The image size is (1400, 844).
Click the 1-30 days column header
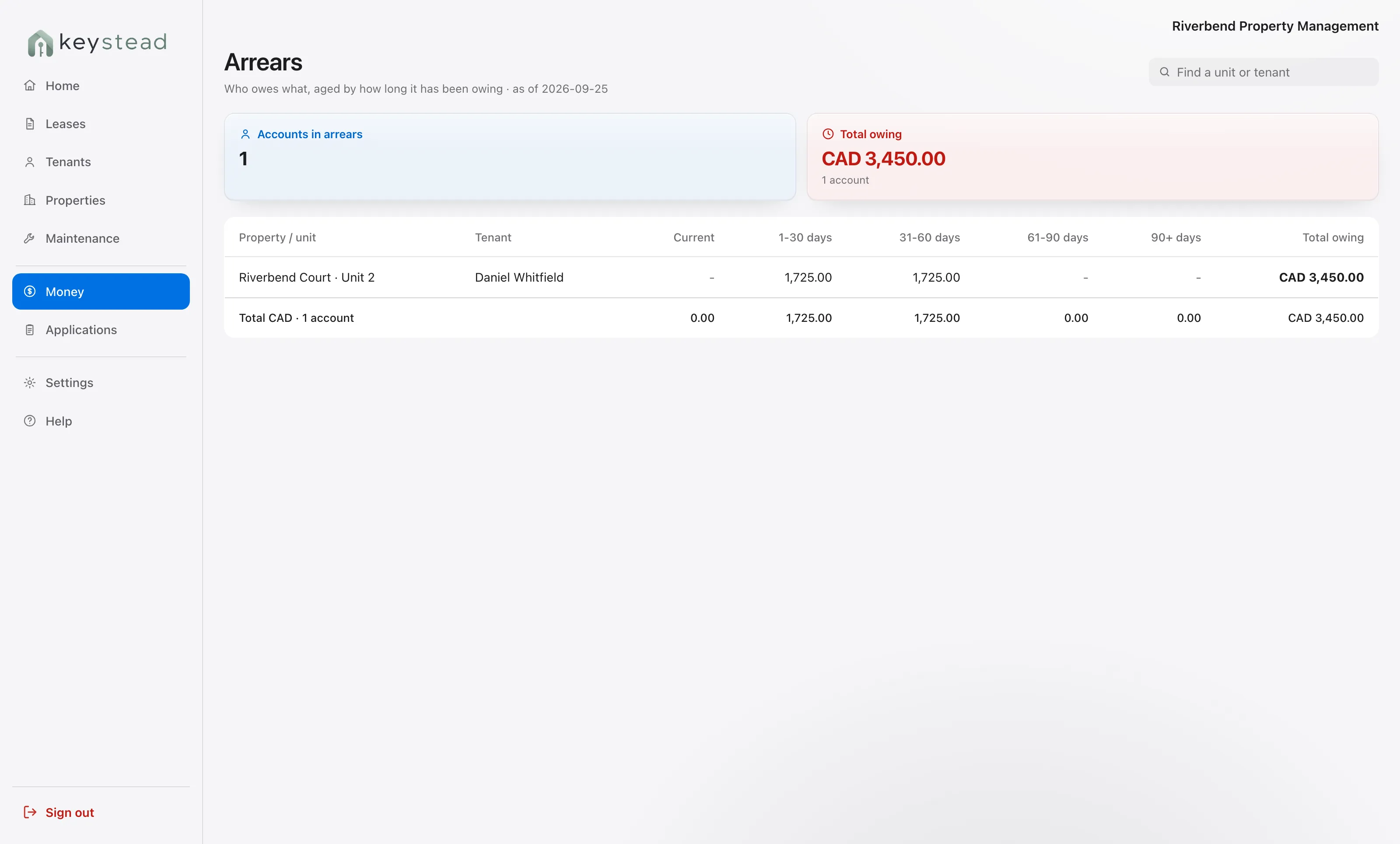[805, 237]
